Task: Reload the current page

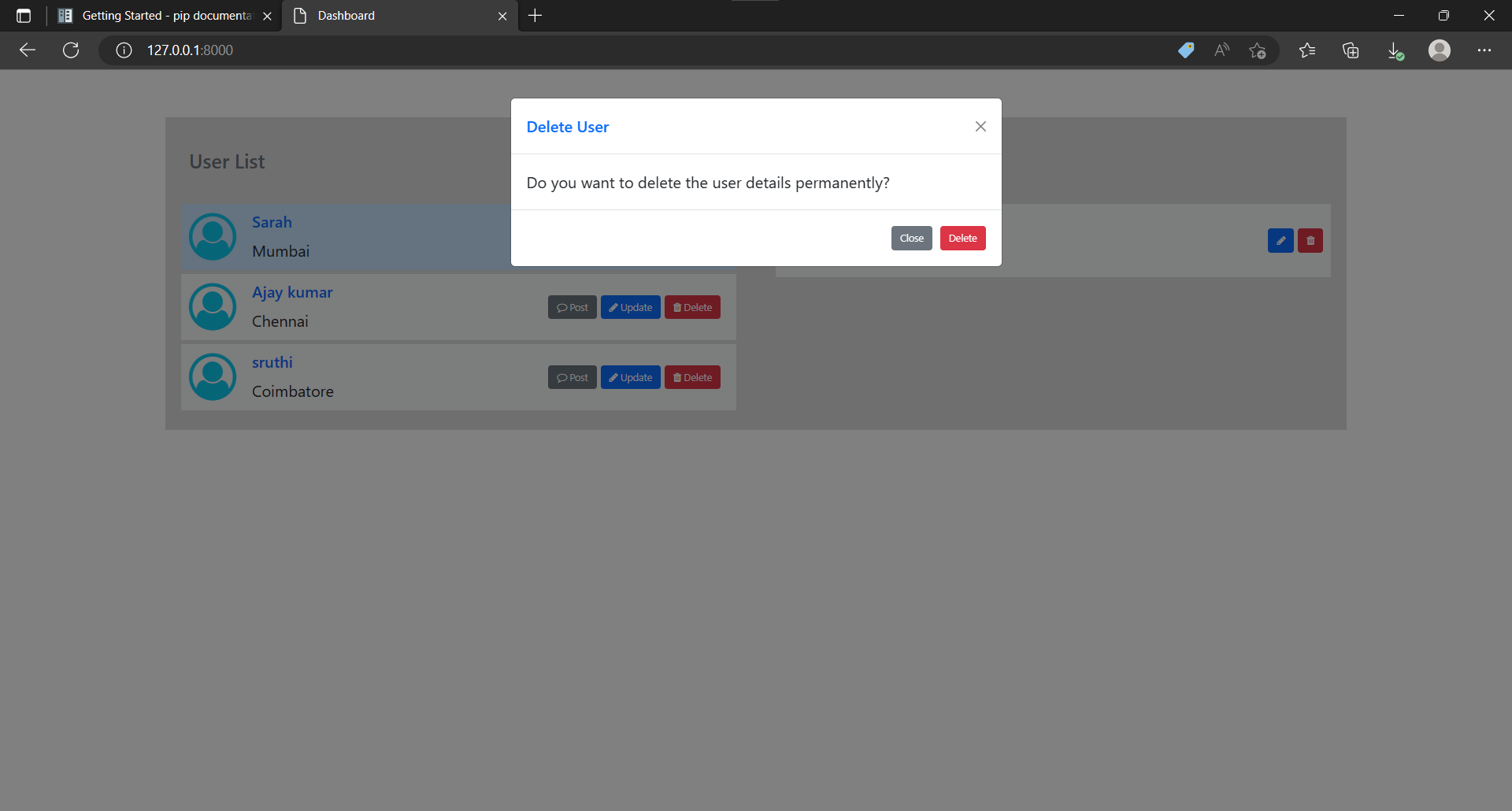Action: click(71, 50)
